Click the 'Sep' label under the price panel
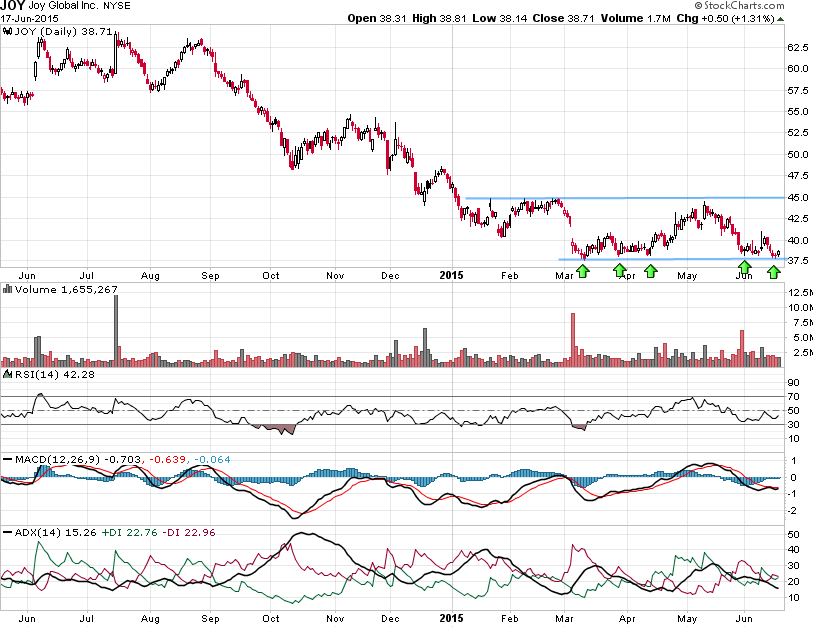813x627 pixels. [210, 276]
